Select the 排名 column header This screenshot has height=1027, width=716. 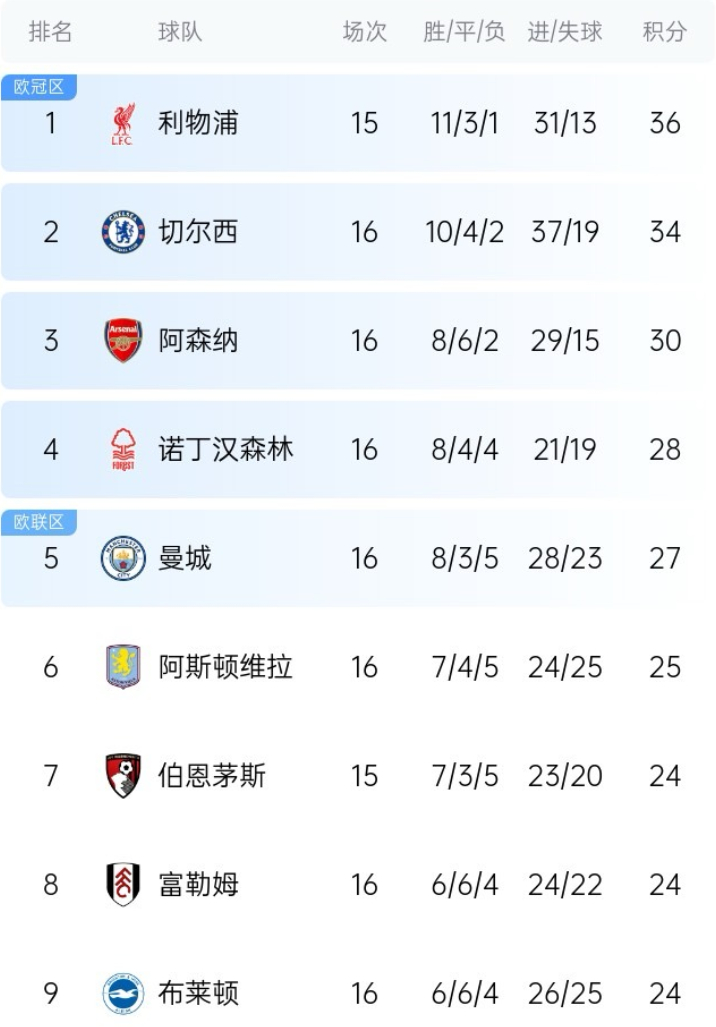coord(50,31)
